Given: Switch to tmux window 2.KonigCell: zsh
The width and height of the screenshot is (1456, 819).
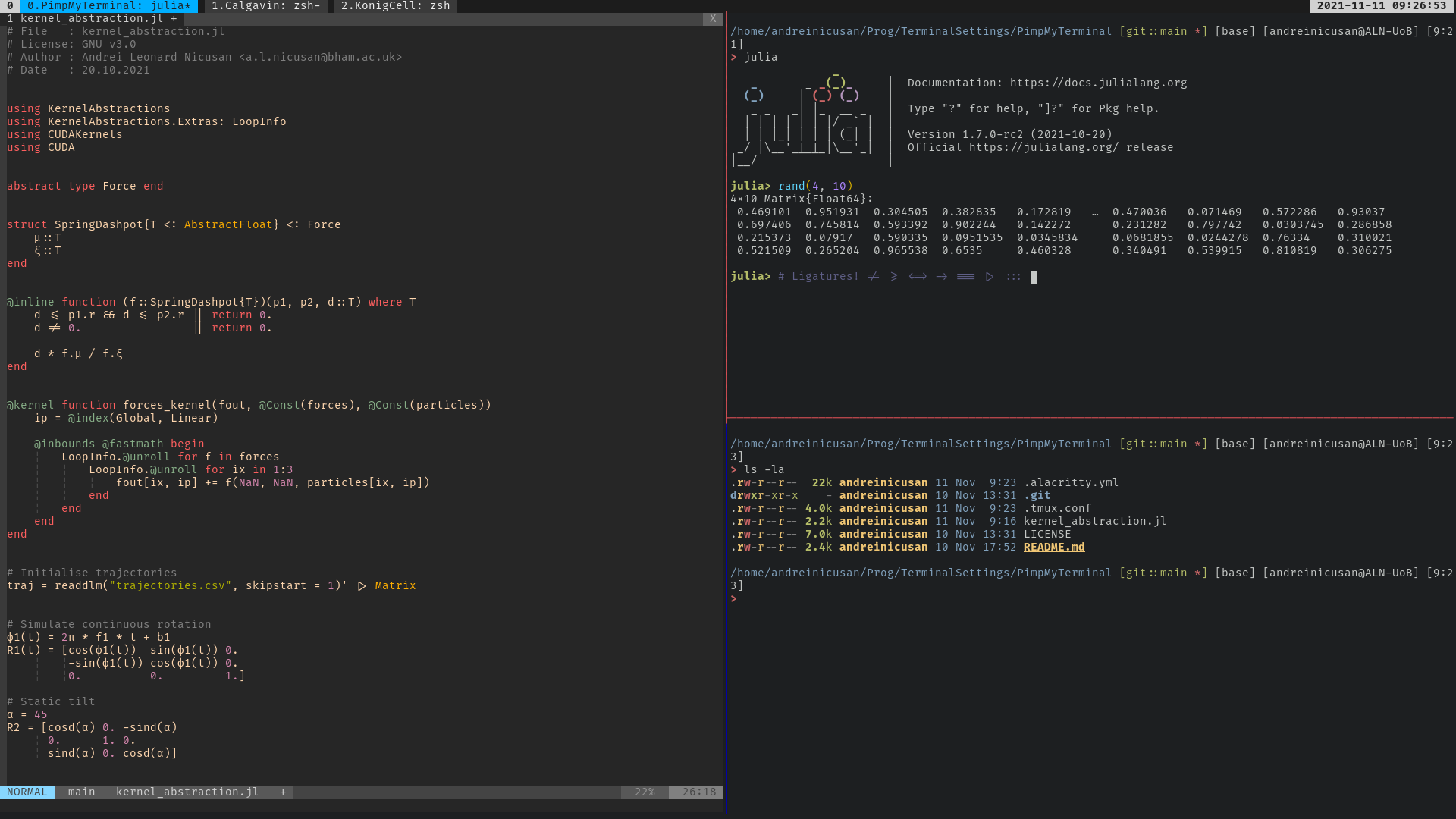Looking at the screenshot, I should [395, 6].
